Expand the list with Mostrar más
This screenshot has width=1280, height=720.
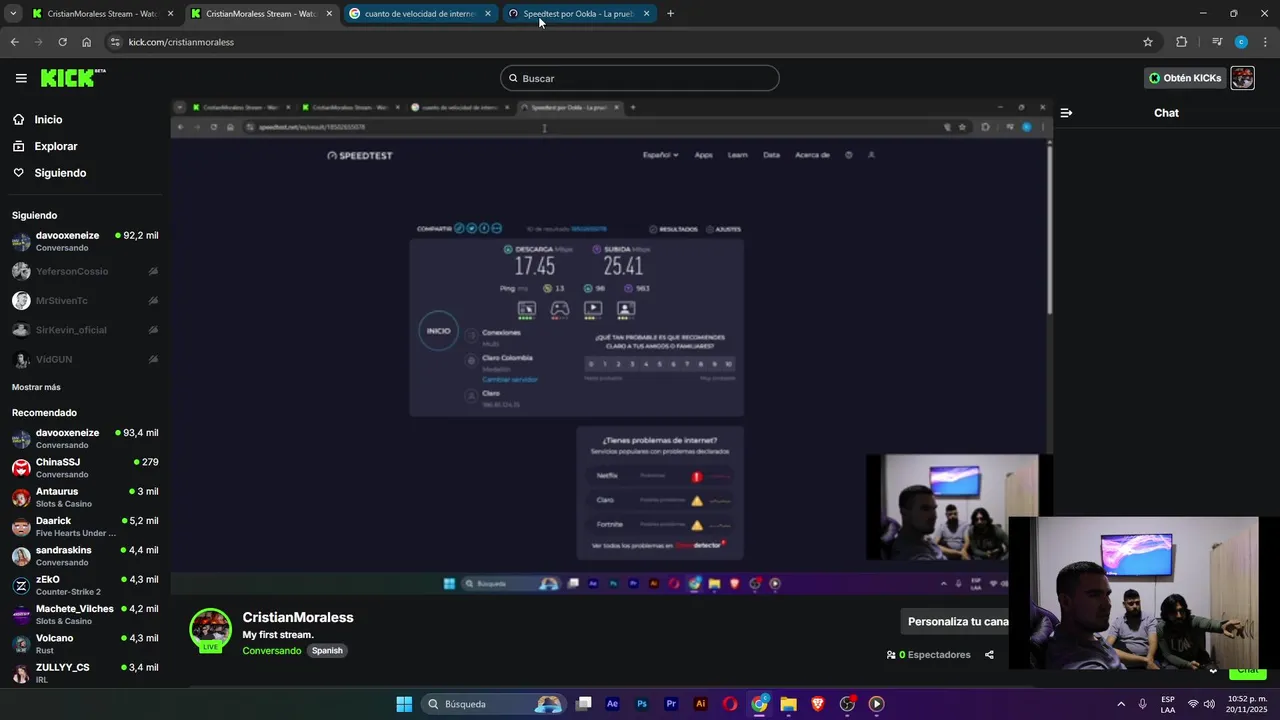click(x=36, y=387)
